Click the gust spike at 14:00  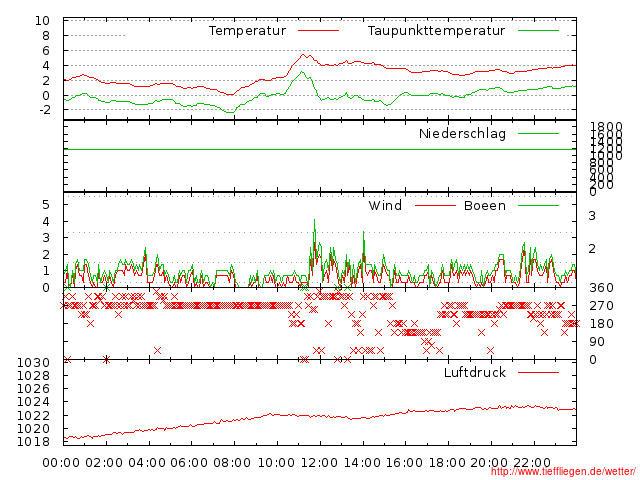(x=364, y=233)
